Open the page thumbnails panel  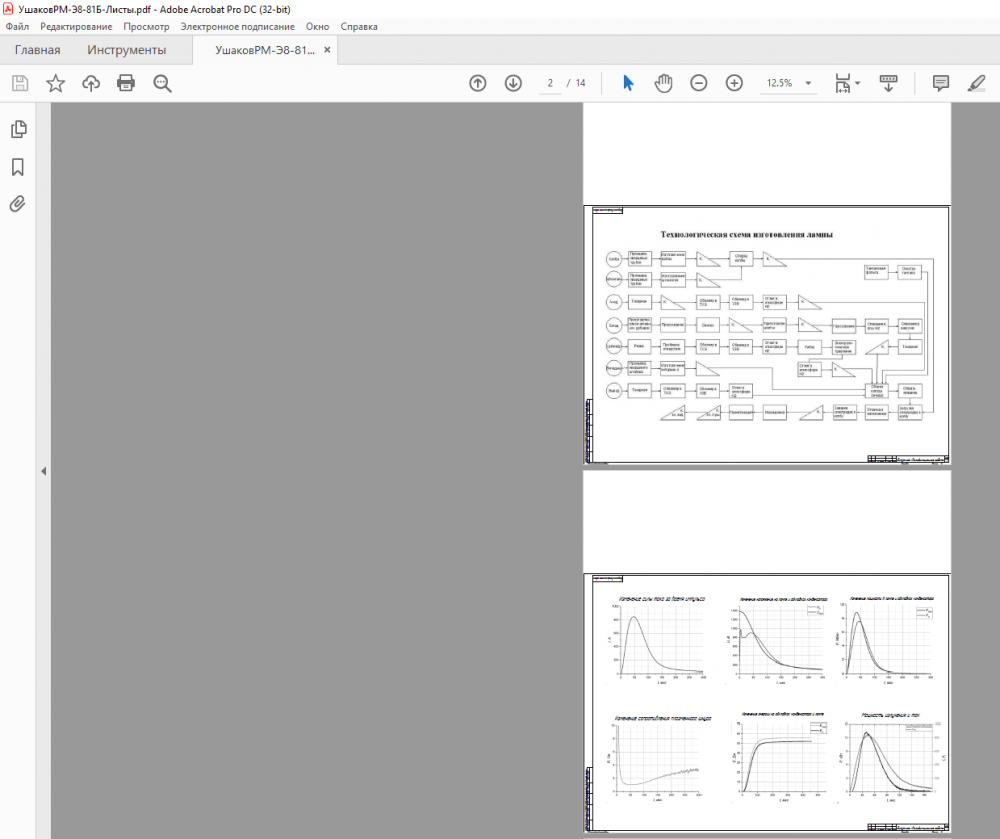tap(18, 129)
